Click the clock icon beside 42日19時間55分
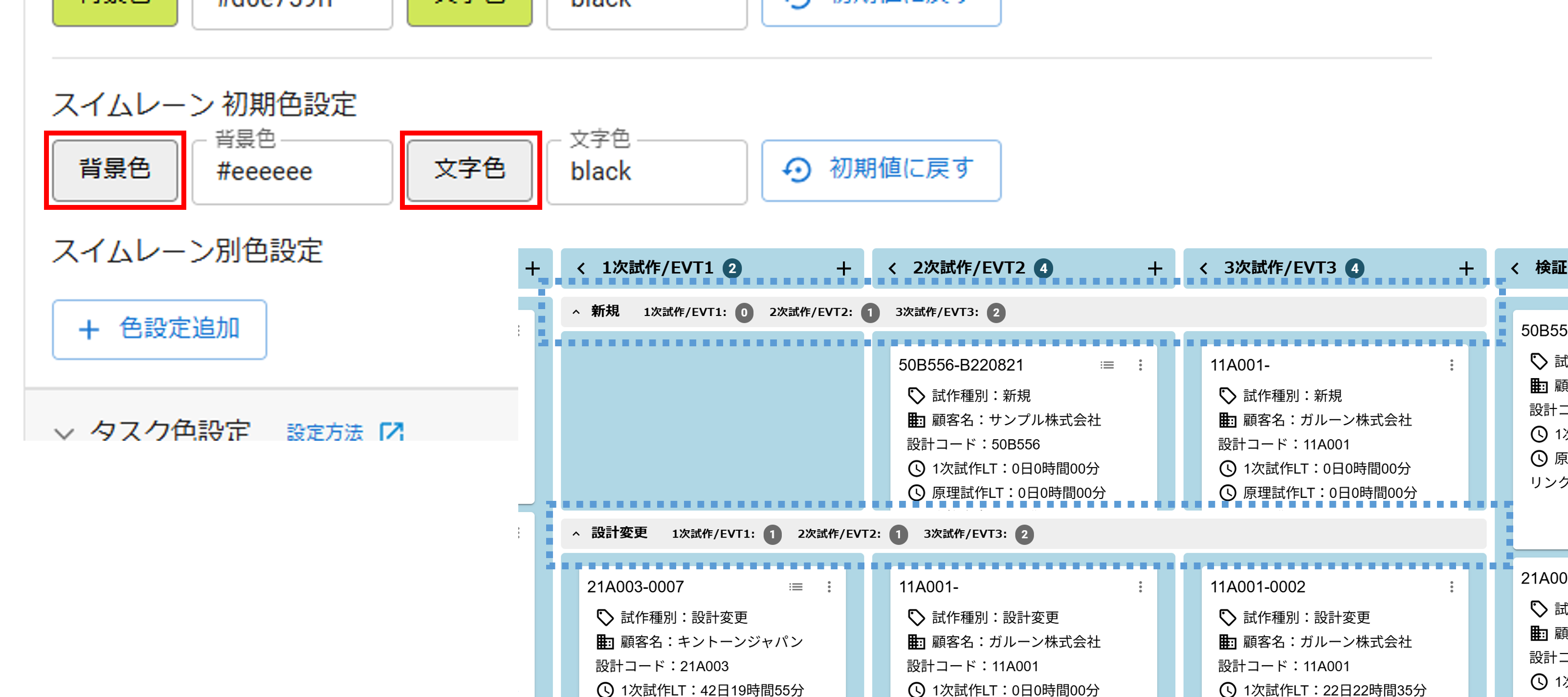This screenshot has height=697, width=1568. pos(605,690)
